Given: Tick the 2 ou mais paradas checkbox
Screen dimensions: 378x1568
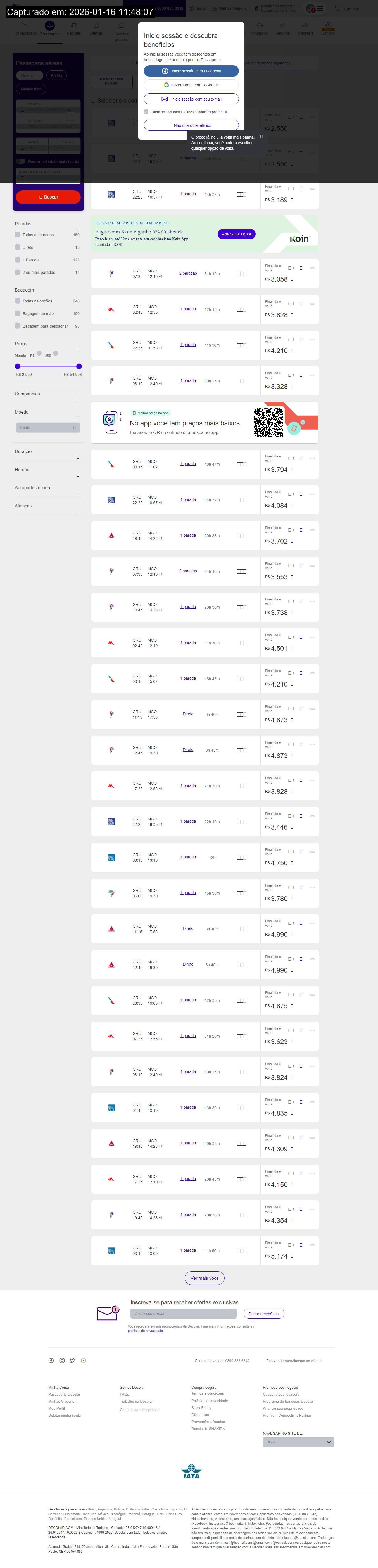Looking at the screenshot, I should pos(18,272).
